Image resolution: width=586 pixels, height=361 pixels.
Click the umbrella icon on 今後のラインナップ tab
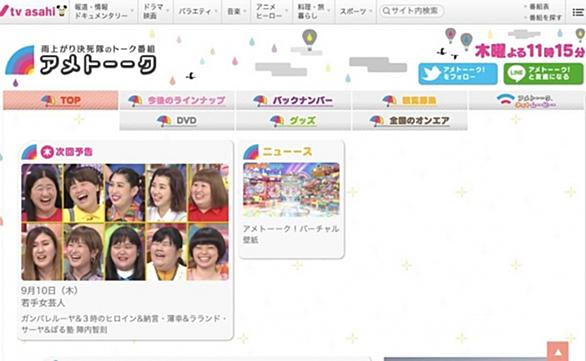click(135, 101)
